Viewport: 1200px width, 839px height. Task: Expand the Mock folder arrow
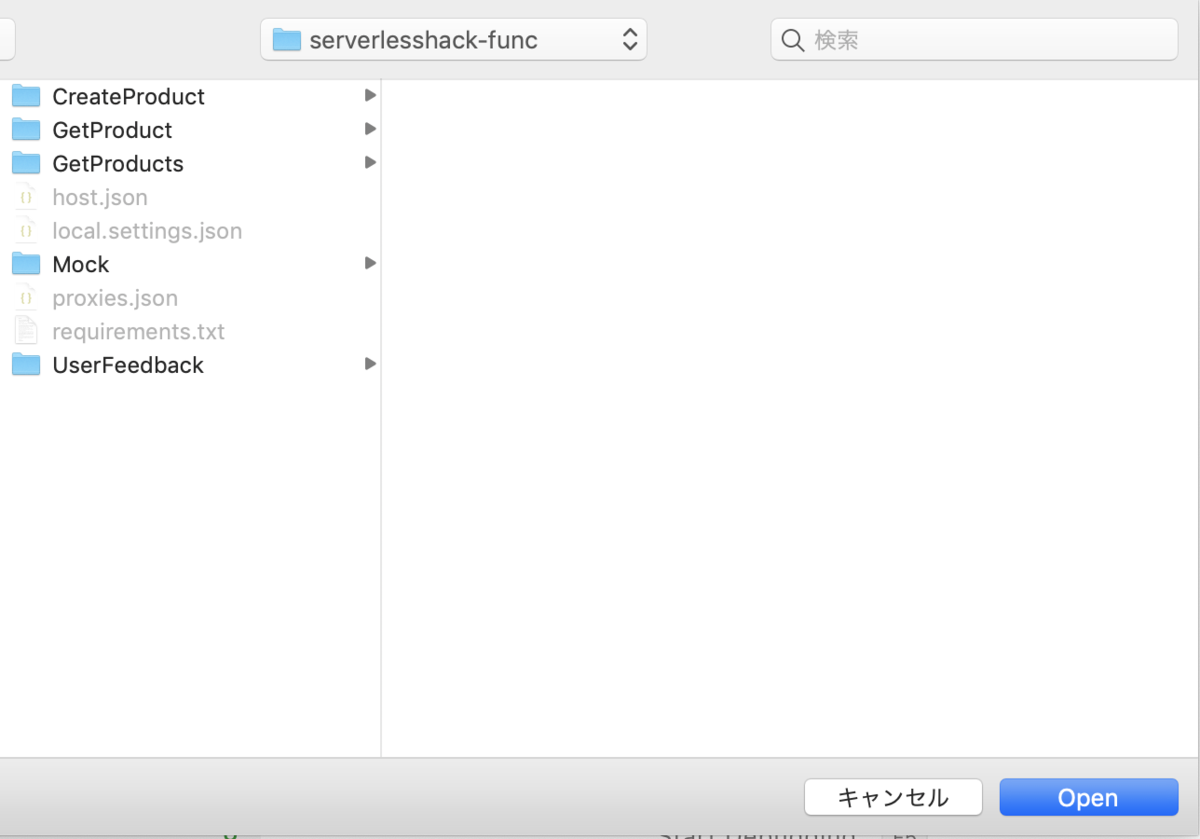click(x=370, y=264)
